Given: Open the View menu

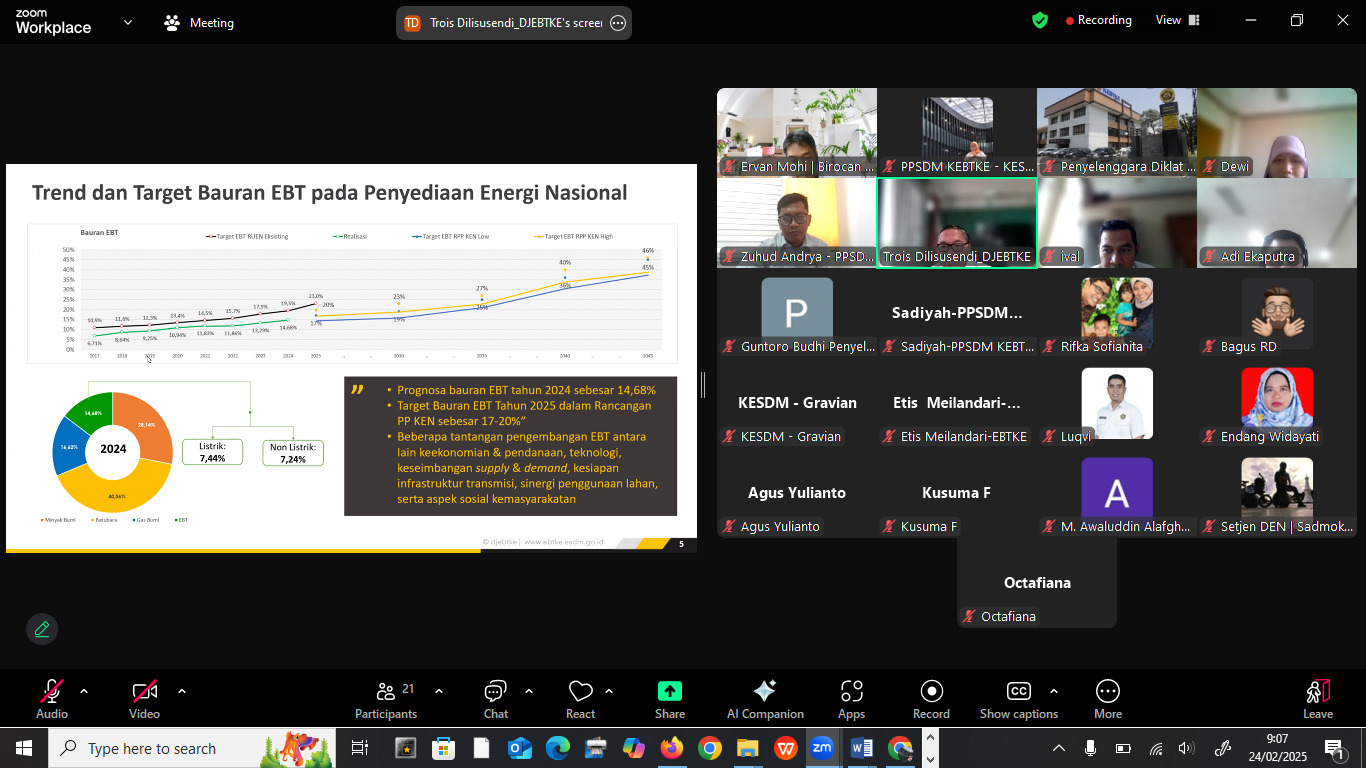Looking at the screenshot, I should pyautogui.click(x=1176, y=21).
